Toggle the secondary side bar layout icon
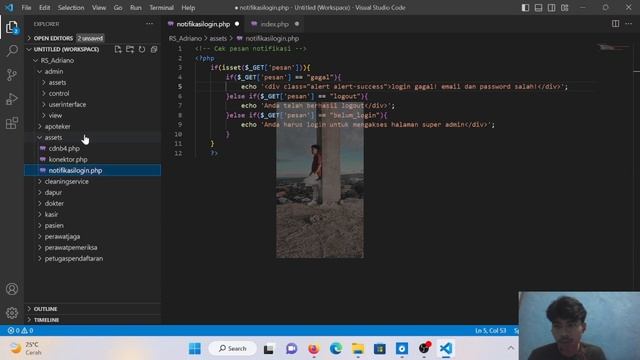Viewport: 640px width, 360px height. [x=551, y=8]
